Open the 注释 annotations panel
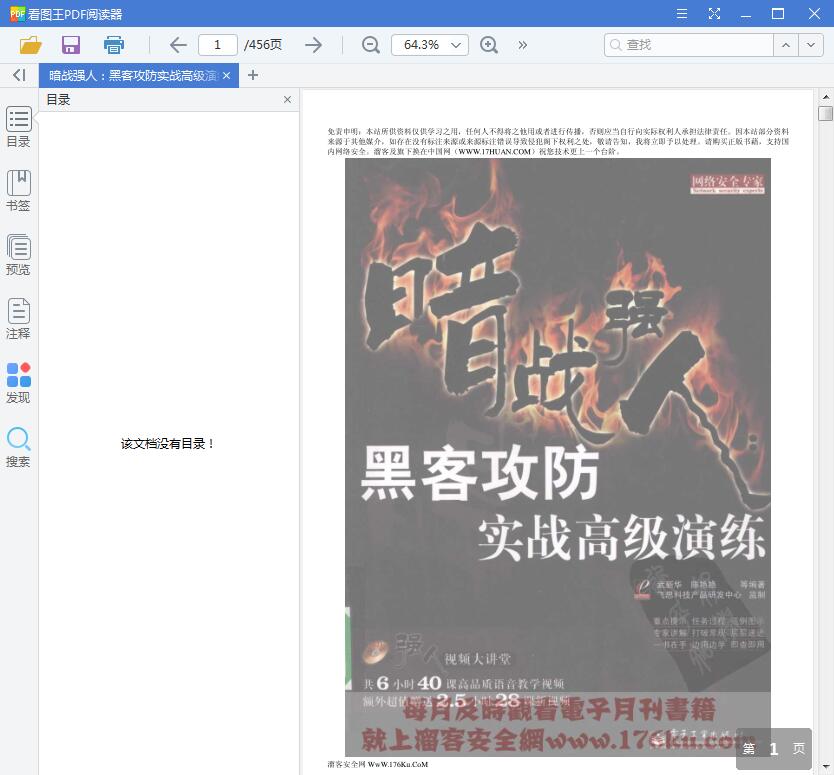The height and width of the screenshot is (775, 834). 19,319
